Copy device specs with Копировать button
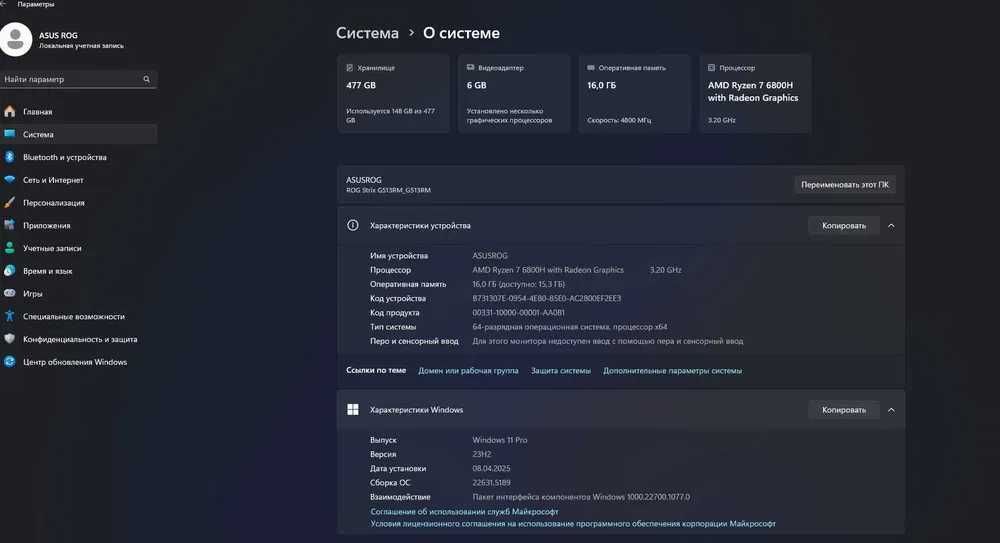This screenshot has height=543, width=1000. tap(844, 225)
